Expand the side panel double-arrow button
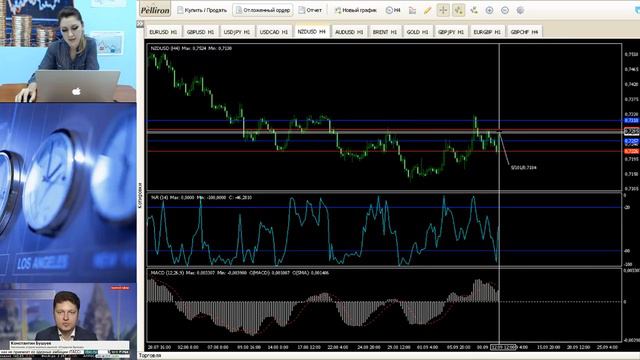This screenshot has height=360, width=640. 140,24
